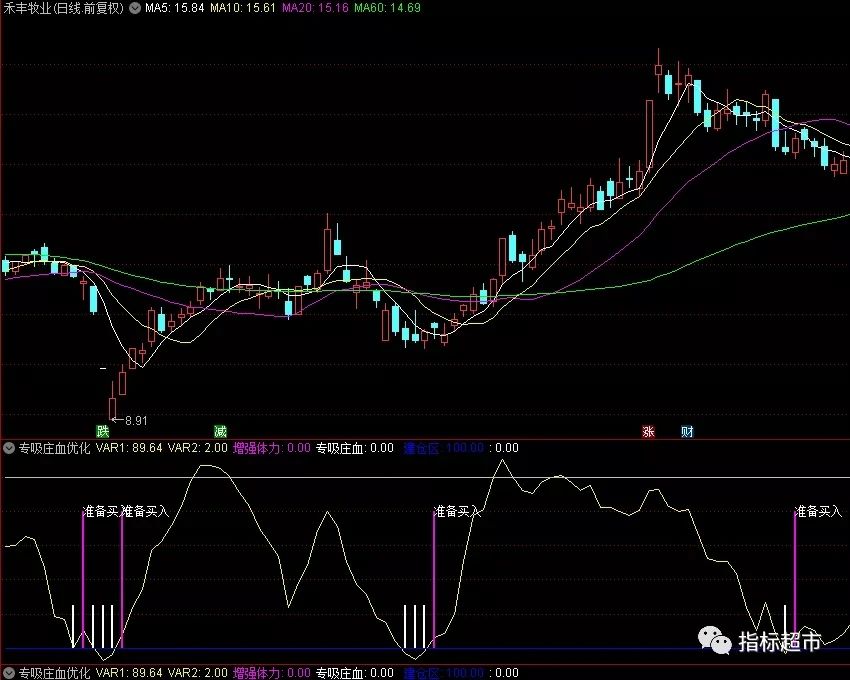The width and height of the screenshot is (850, 680).
Task: Click the middle 准备买入 signal label
Action: (x=458, y=511)
